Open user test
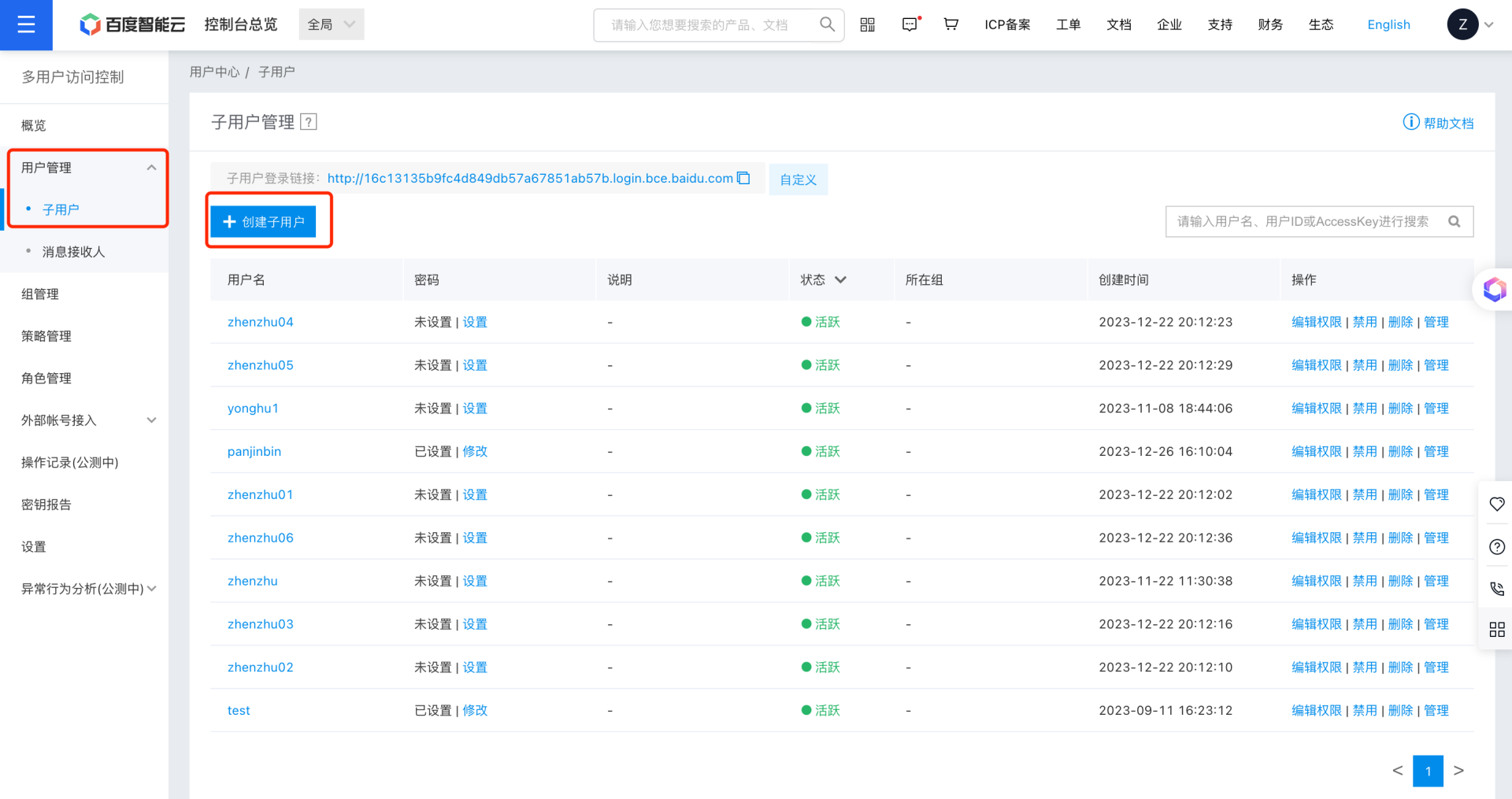This screenshot has width=1512, height=799. coord(239,711)
